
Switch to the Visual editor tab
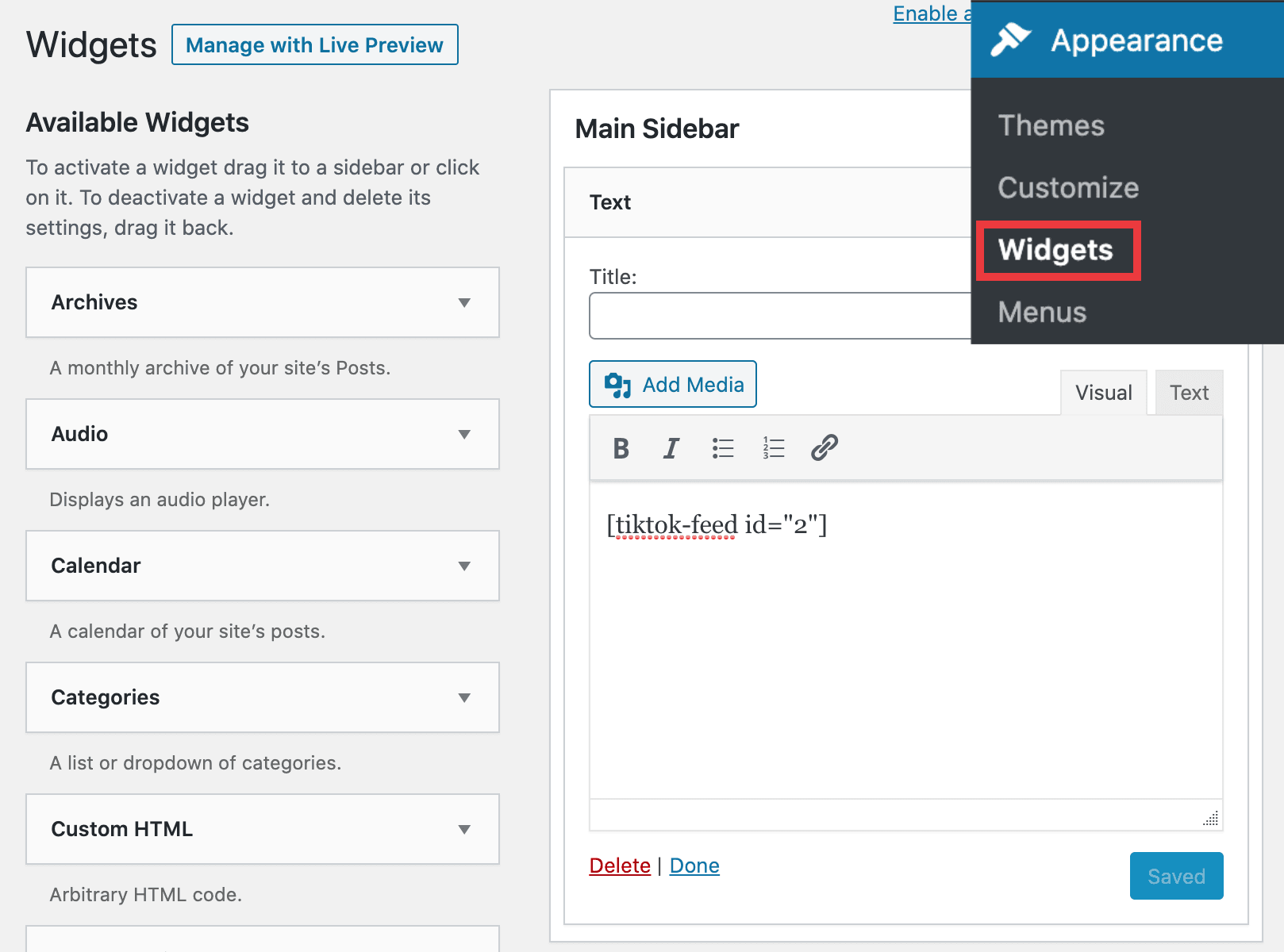(x=1103, y=393)
